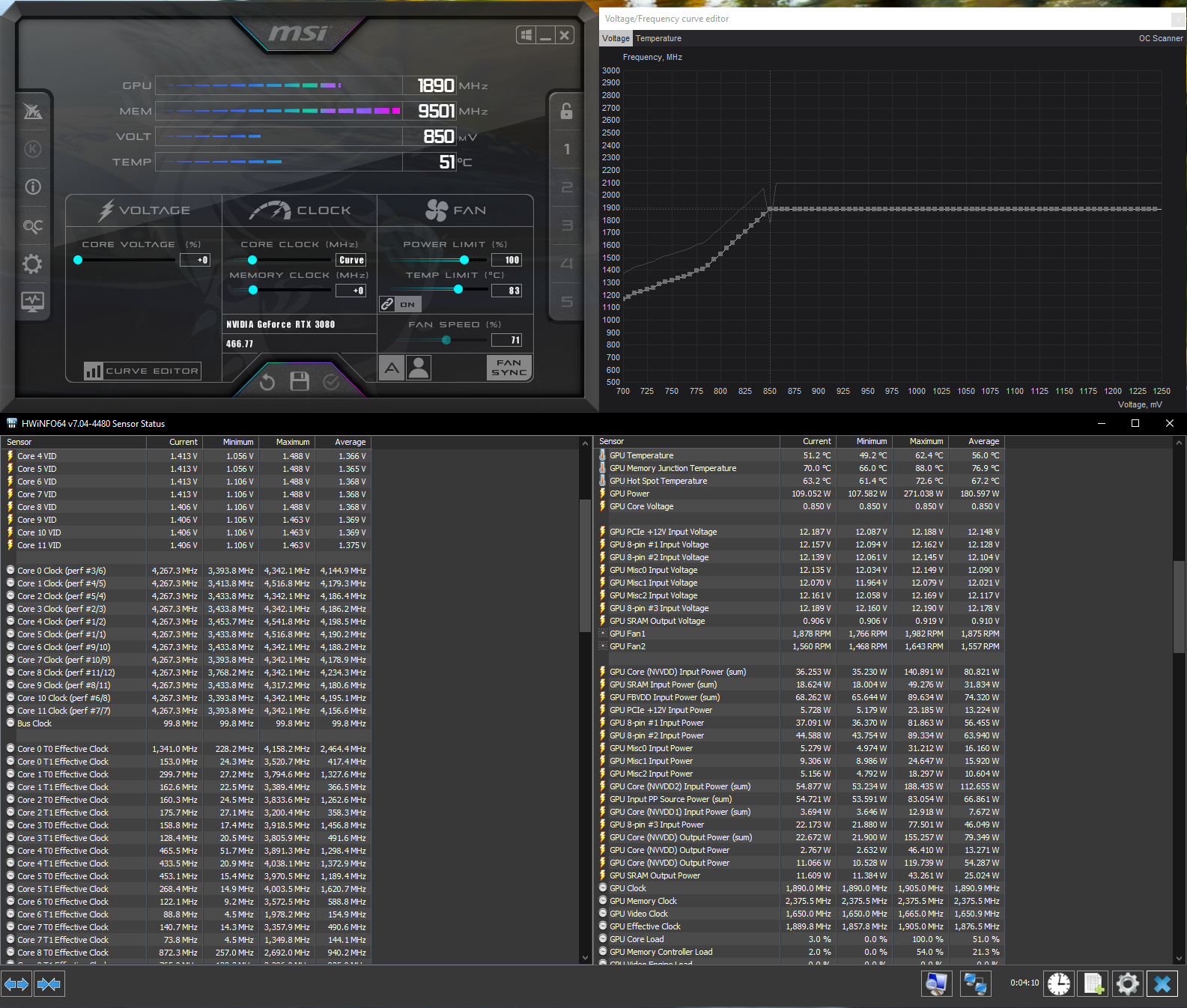Screen dimensions: 1187x1008
Task: Open the Voltage panel tab
Action: coord(145,210)
